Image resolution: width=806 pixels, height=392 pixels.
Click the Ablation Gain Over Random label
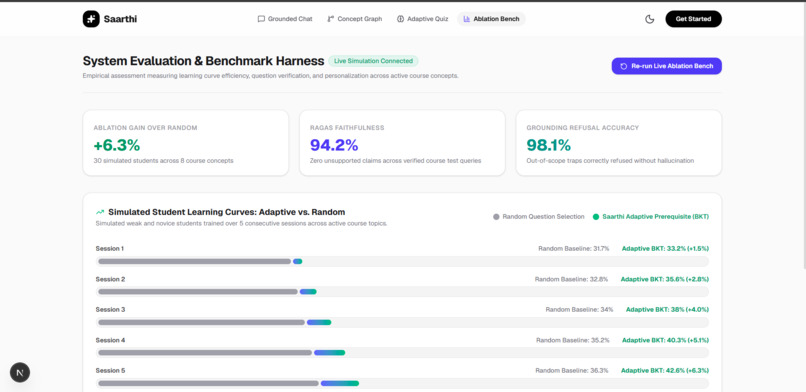(x=145, y=127)
